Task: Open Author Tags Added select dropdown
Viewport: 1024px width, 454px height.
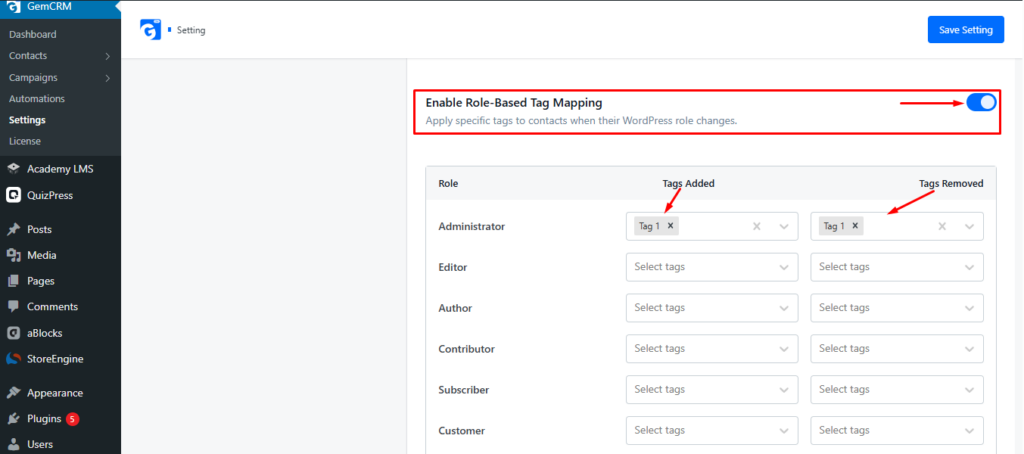Action: click(712, 308)
